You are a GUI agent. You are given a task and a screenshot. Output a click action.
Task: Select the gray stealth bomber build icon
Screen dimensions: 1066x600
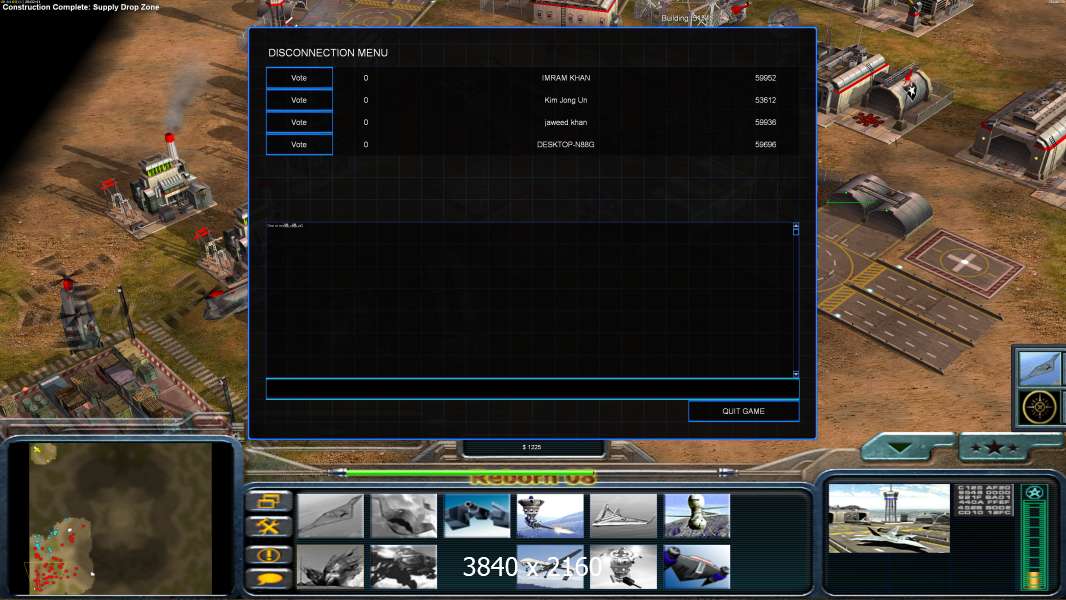pos(330,516)
